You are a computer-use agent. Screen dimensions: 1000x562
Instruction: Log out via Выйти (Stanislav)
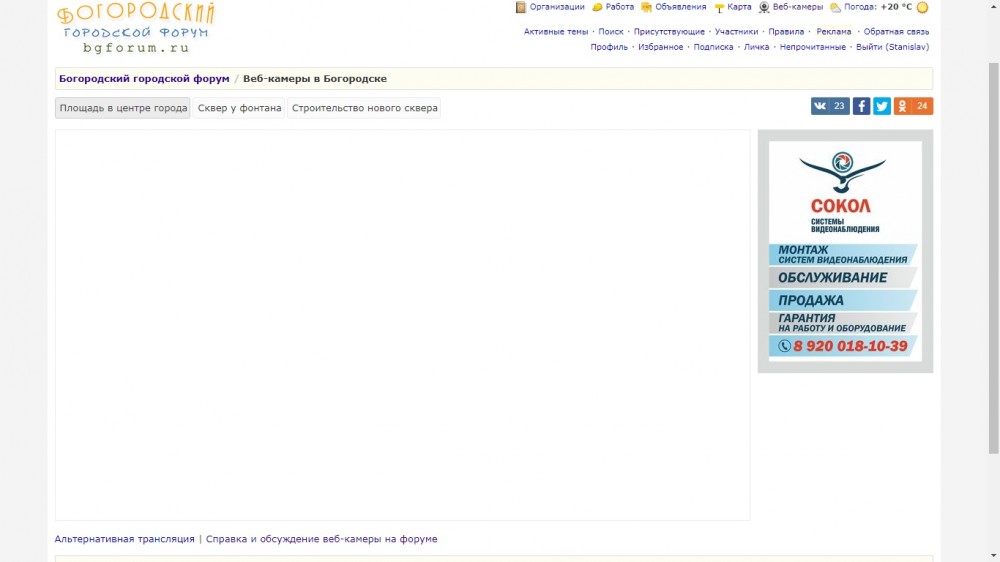[x=892, y=47]
